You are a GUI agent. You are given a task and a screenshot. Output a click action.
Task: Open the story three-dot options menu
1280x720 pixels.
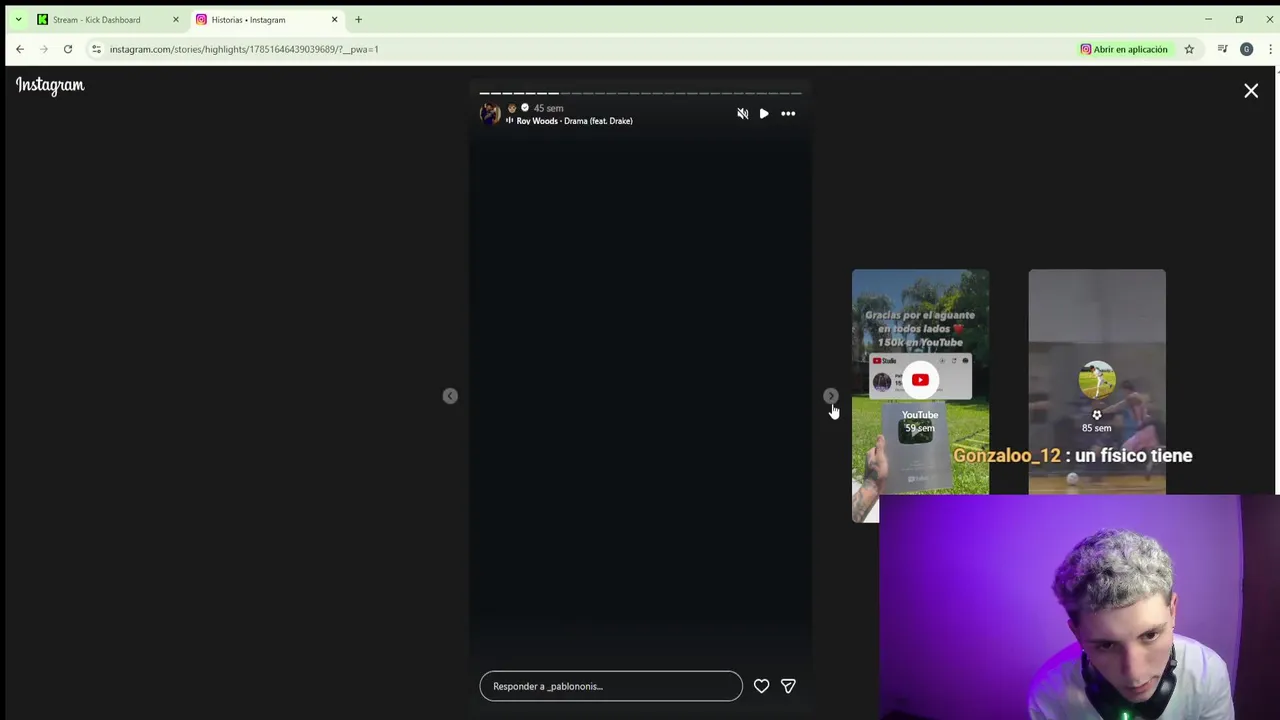coord(788,114)
